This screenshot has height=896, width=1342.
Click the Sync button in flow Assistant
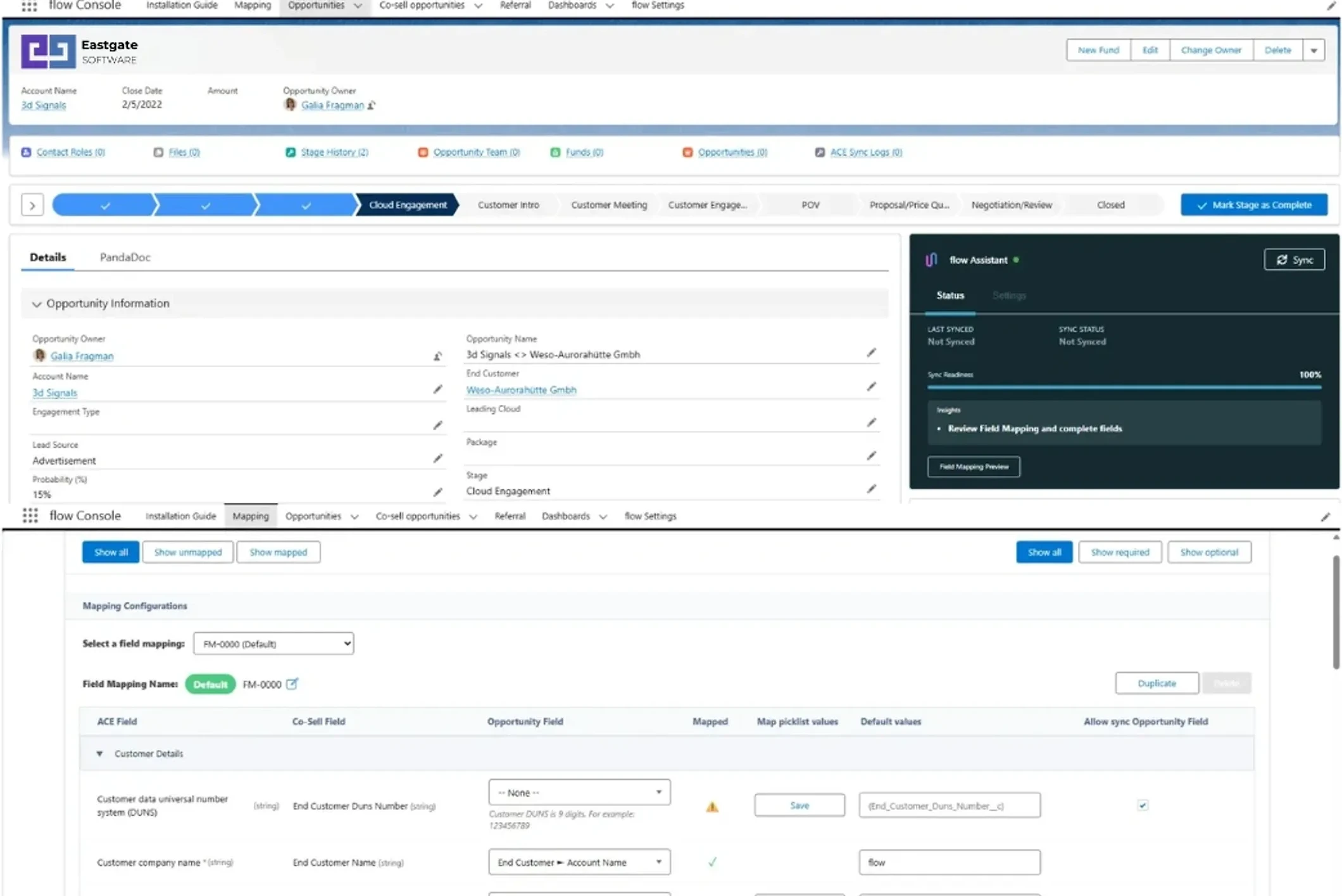(x=1295, y=260)
